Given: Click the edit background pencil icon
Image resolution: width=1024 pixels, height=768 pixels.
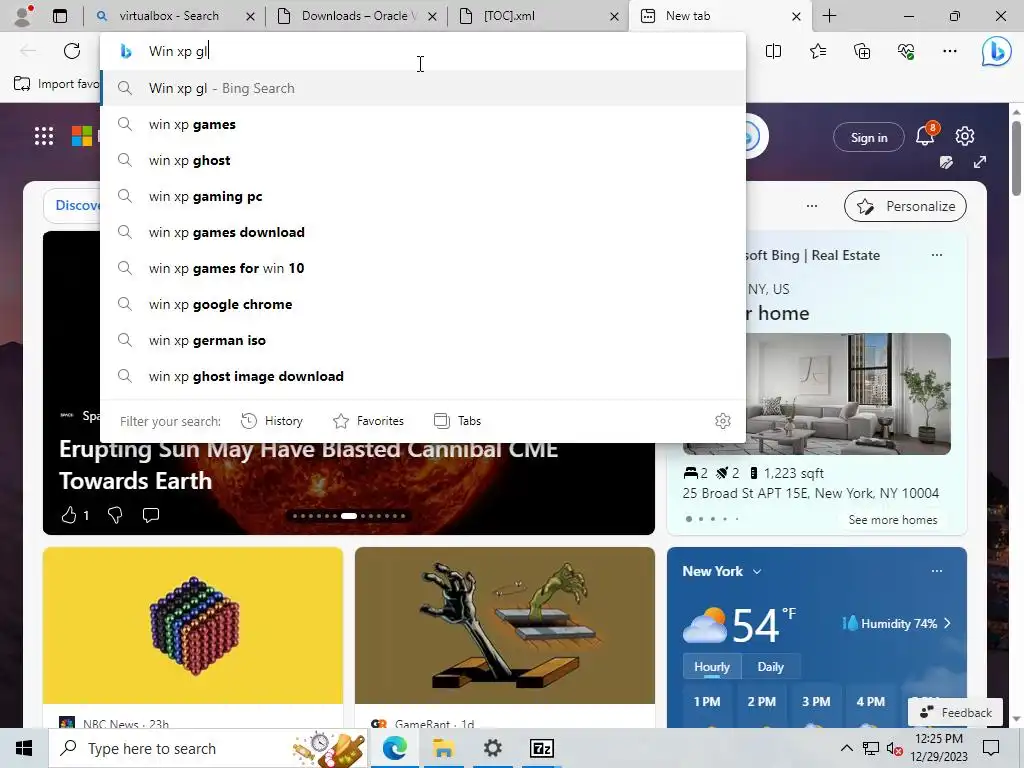Looking at the screenshot, I should coord(946,162).
